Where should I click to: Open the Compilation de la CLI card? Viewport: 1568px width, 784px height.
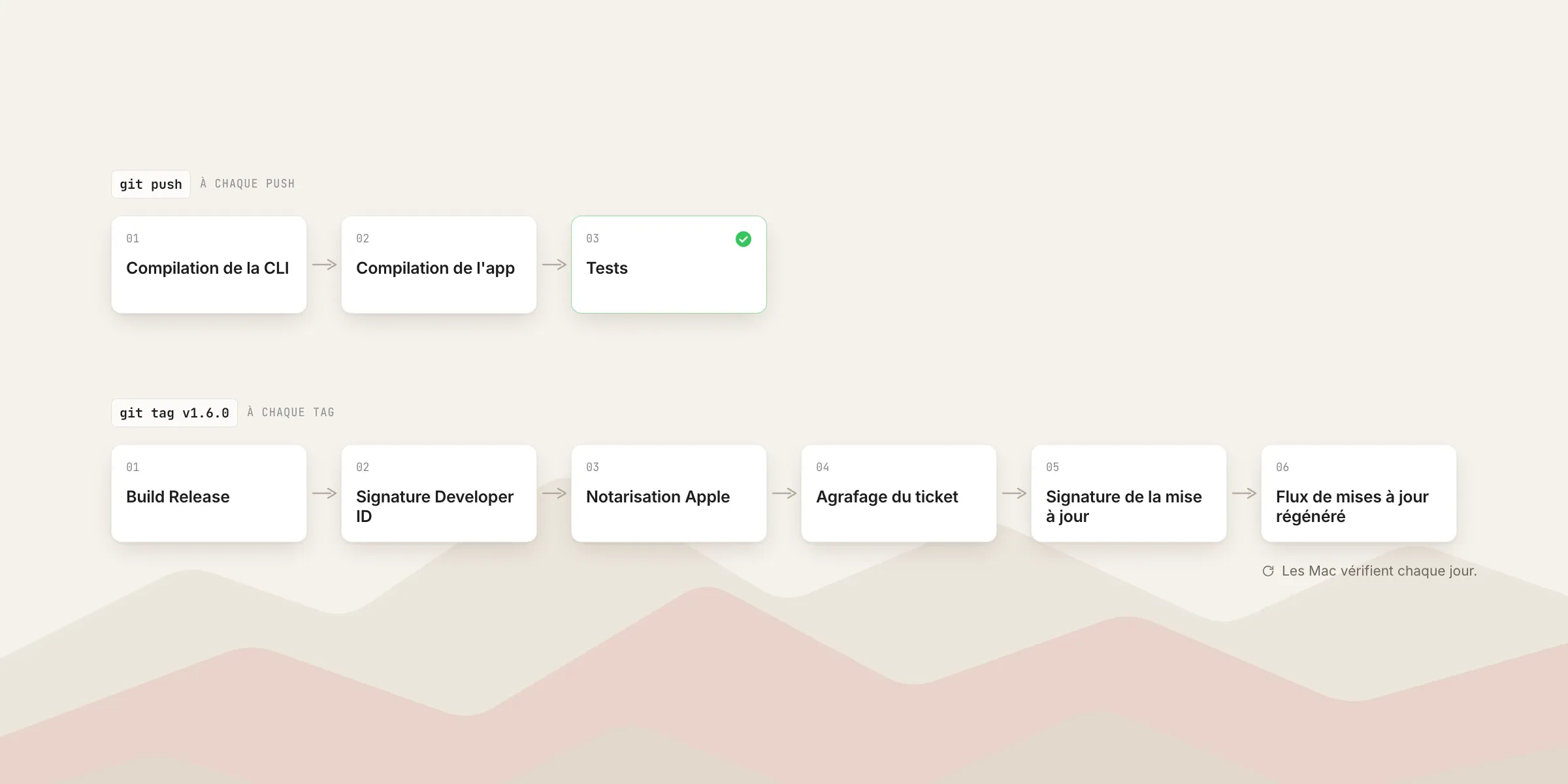click(x=209, y=265)
